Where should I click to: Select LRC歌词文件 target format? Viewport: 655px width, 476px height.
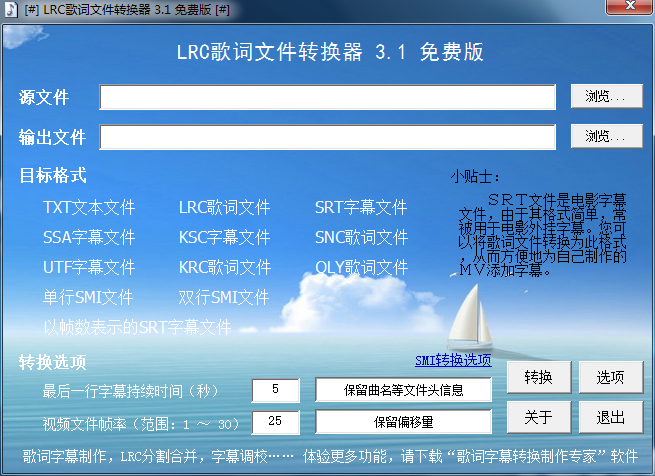(224, 208)
